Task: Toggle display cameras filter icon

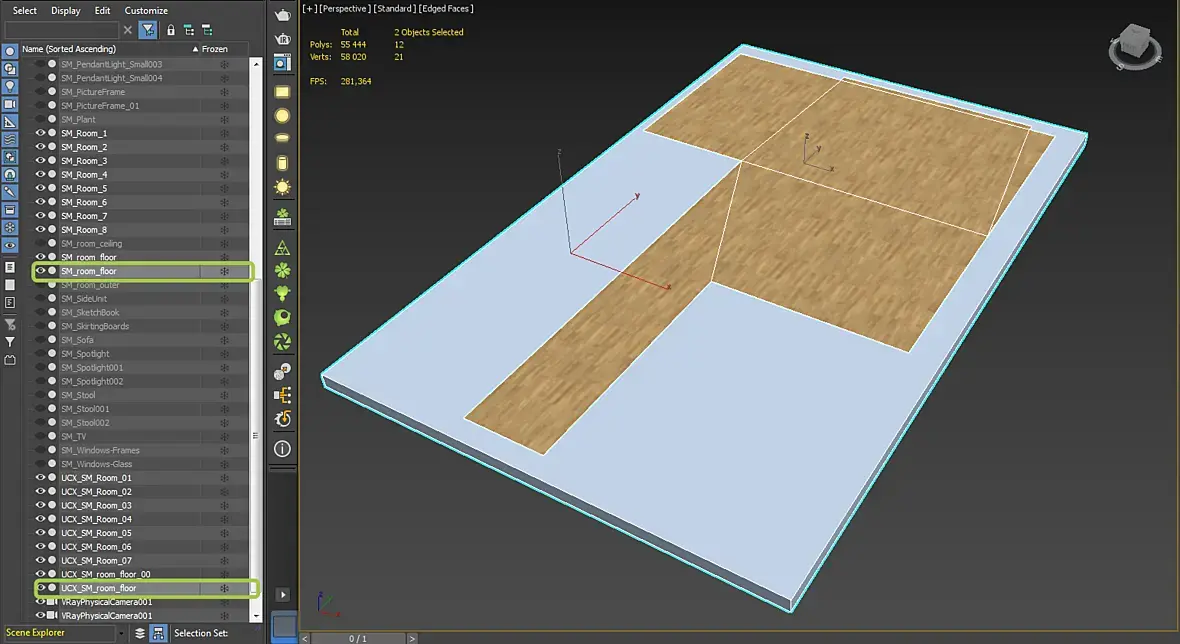Action: click(10, 104)
